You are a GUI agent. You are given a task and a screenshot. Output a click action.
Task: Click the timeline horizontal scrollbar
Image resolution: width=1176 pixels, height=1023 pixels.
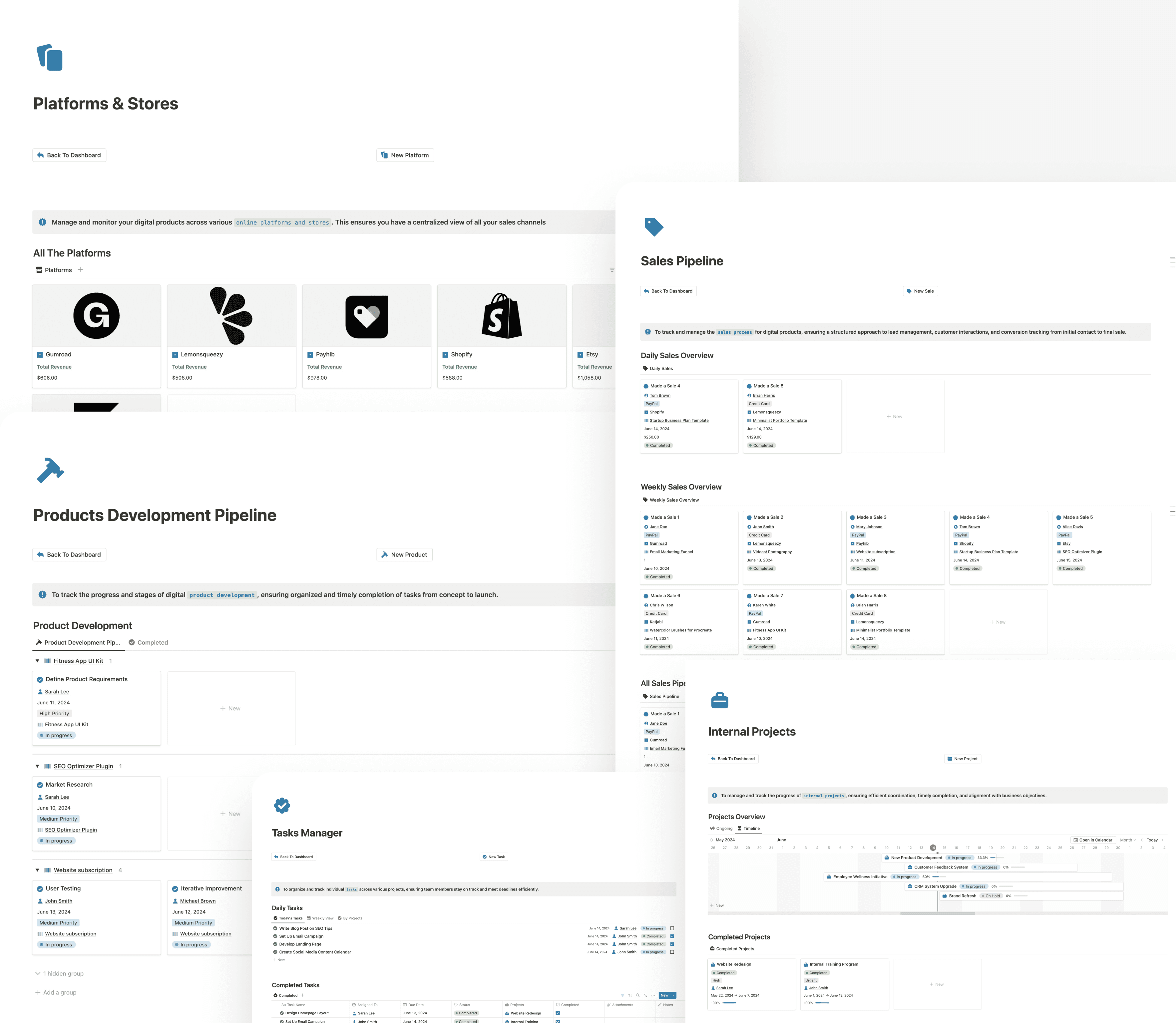click(x=938, y=914)
